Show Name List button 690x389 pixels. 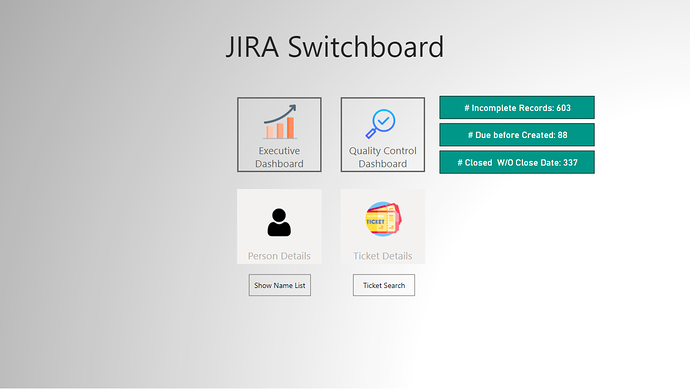pyautogui.click(x=280, y=285)
